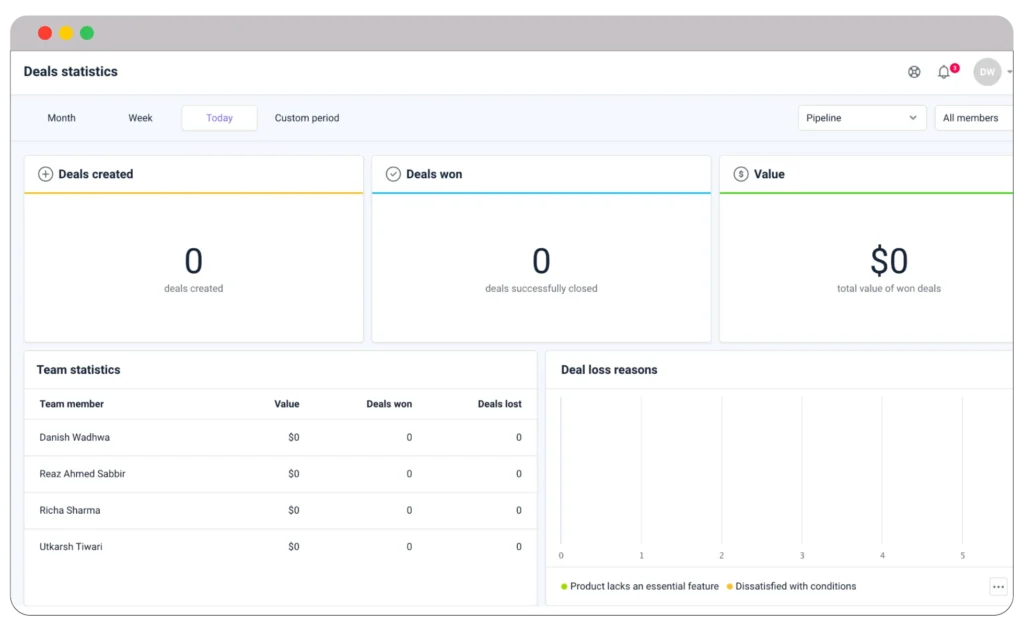Click the DW profile avatar

(986, 71)
